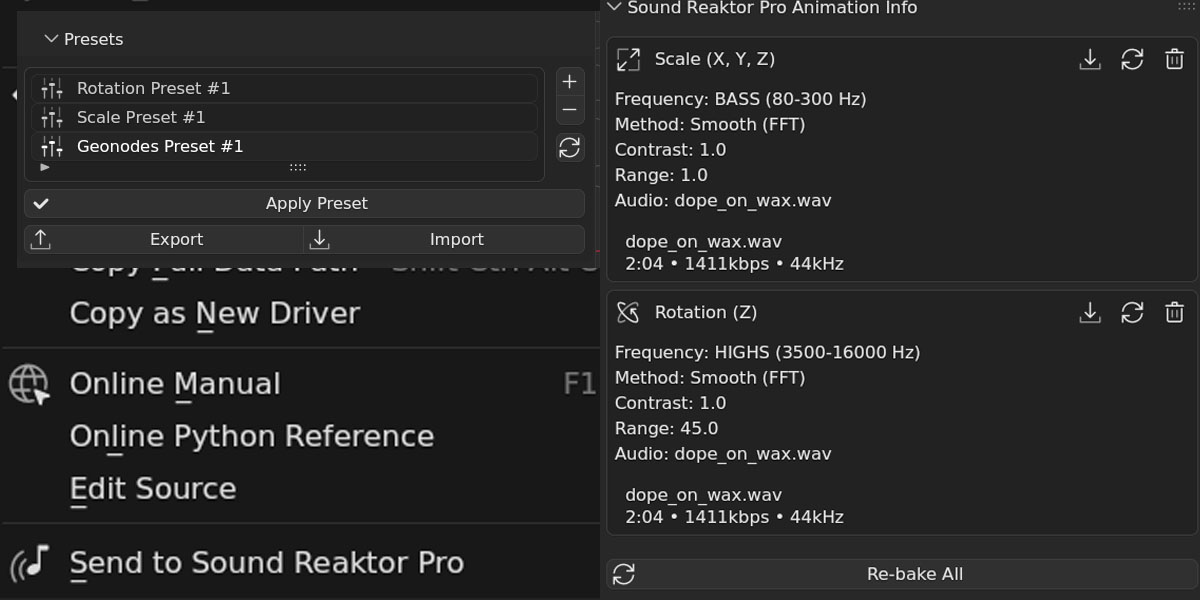Image resolution: width=1200 pixels, height=600 pixels.
Task: Click the 'Rotation (Z)' title text
Action: (706, 312)
